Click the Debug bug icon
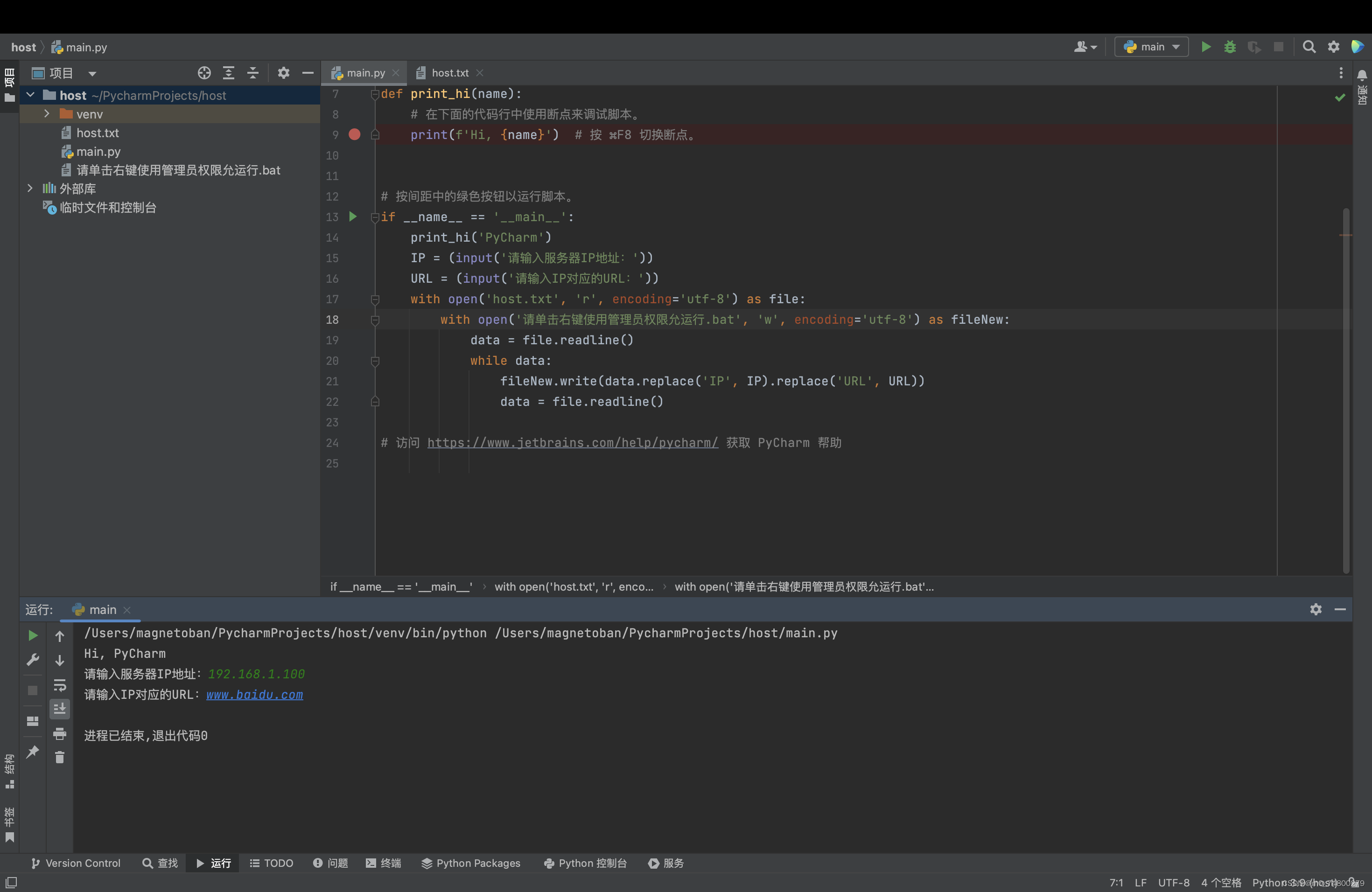 [1230, 47]
